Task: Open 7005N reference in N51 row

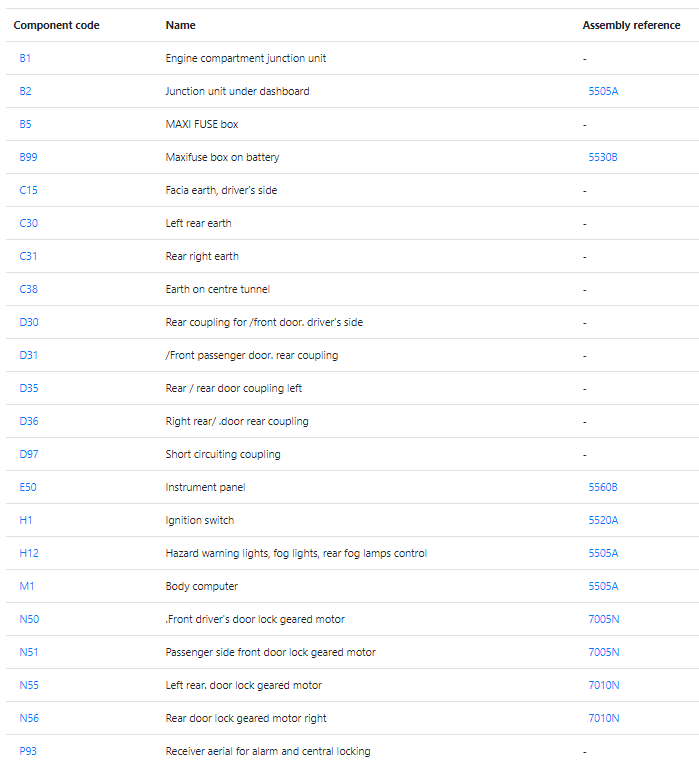Action: [x=604, y=652]
